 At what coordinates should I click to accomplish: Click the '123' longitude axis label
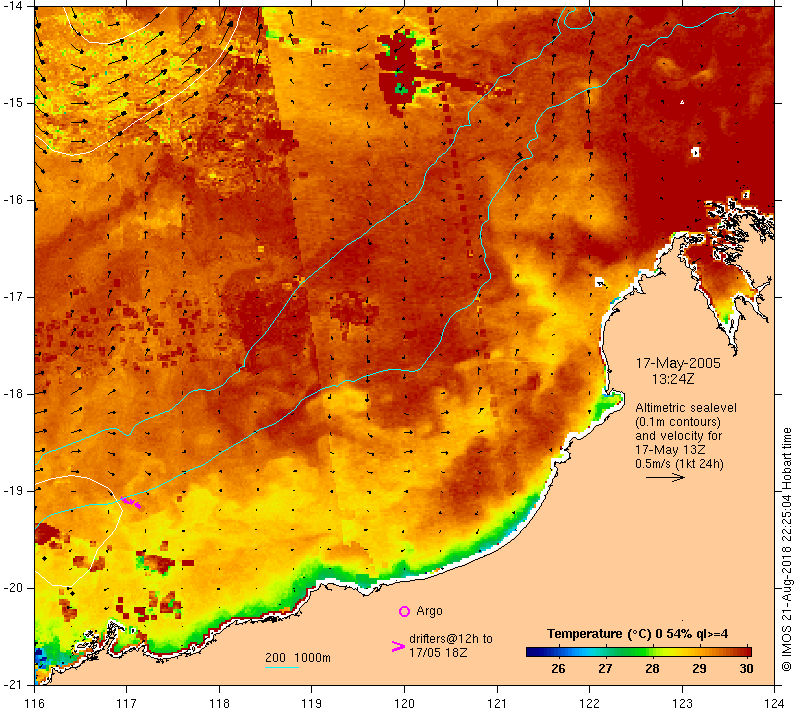682,703
